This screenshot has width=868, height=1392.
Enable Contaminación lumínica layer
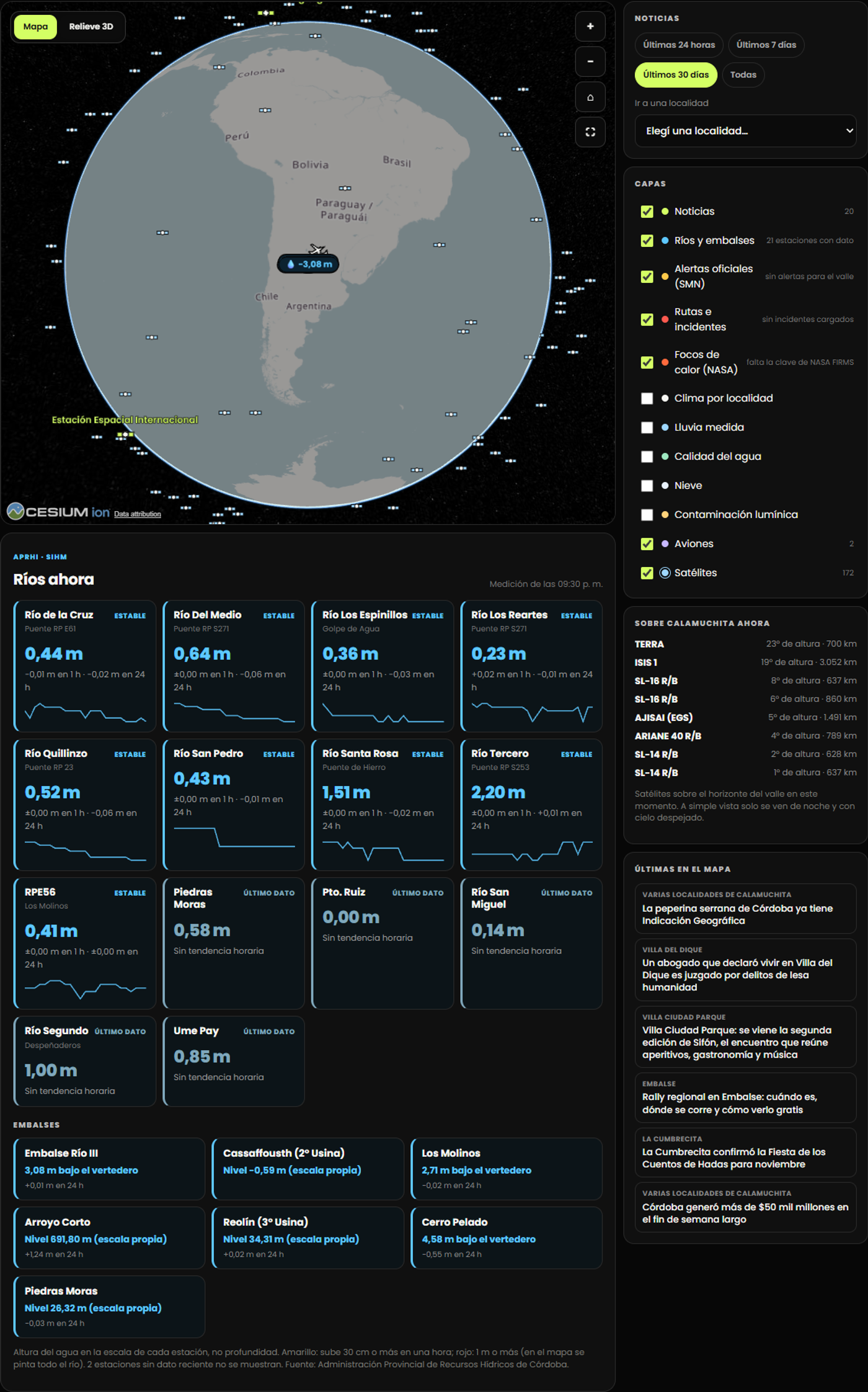(x=647, y=515)
